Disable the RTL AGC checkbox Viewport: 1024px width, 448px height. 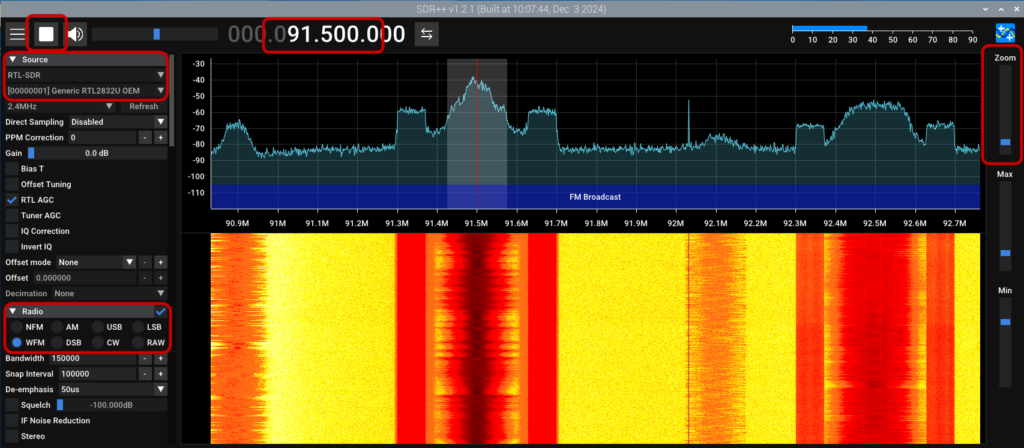point(12,199)
